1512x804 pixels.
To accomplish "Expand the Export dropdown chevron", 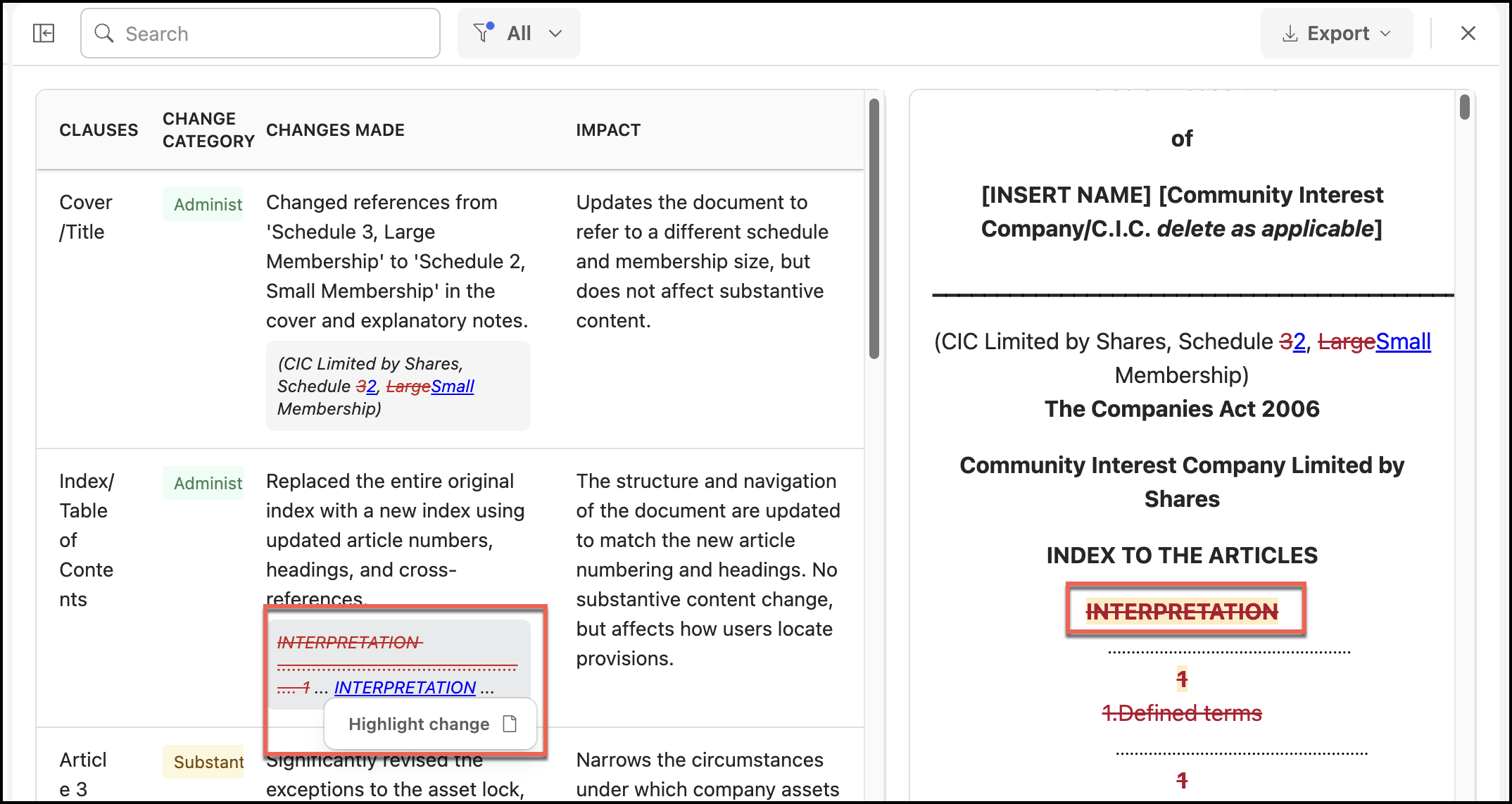I will pos(1386,34).
